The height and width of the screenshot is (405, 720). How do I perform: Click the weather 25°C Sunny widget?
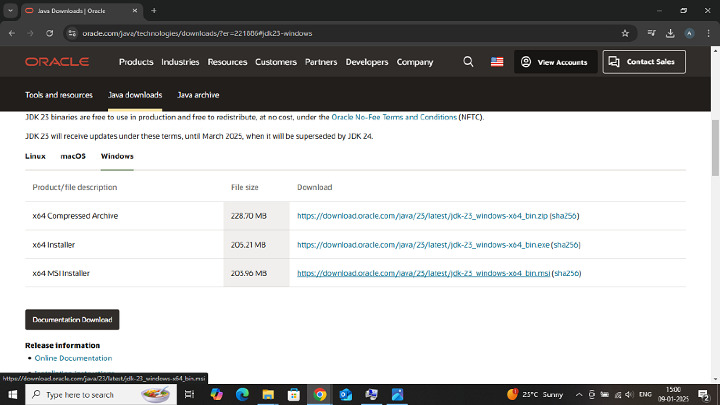535,394
